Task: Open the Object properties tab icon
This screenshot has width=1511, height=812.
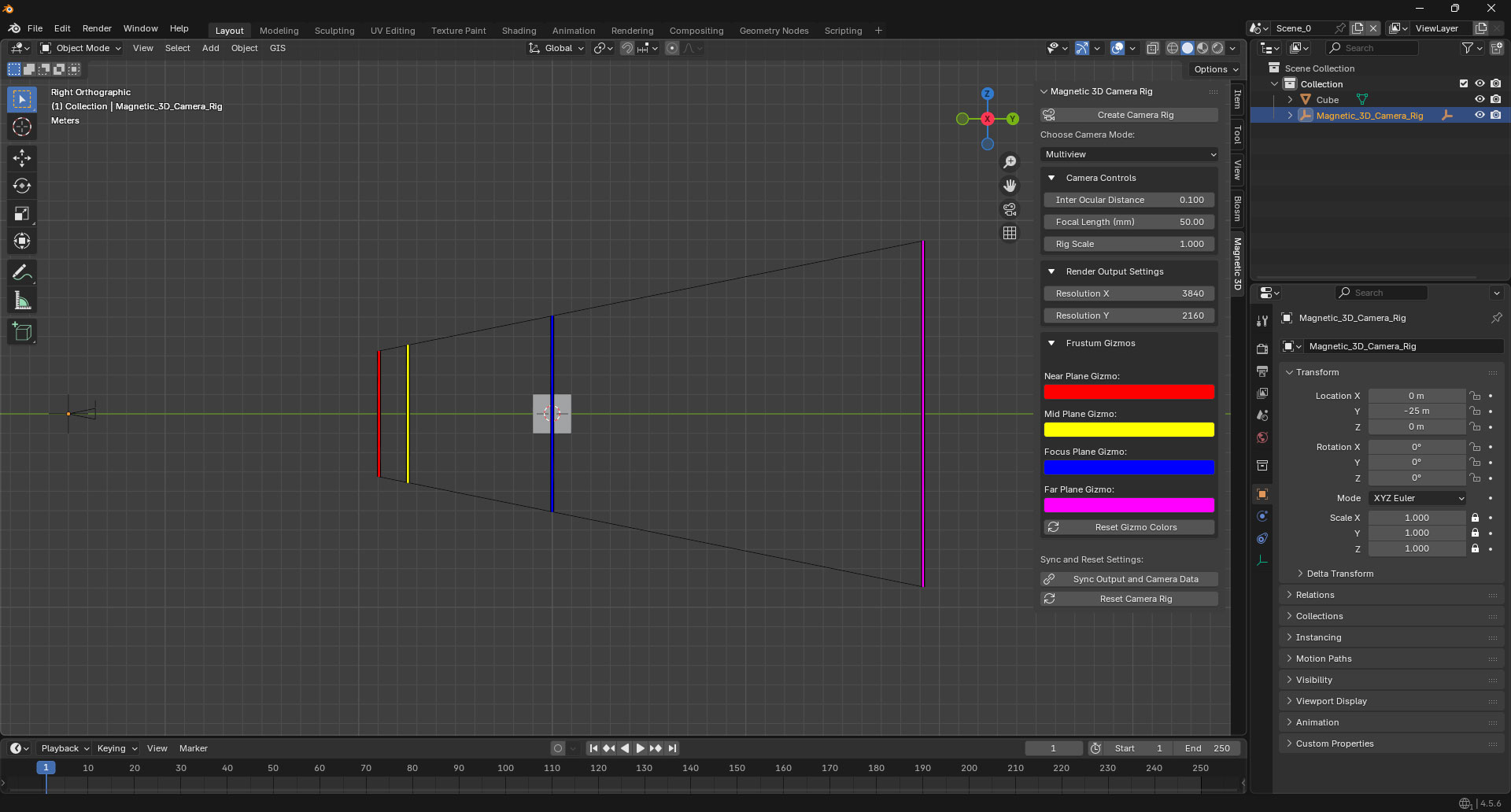Action: coord(1262,494)
